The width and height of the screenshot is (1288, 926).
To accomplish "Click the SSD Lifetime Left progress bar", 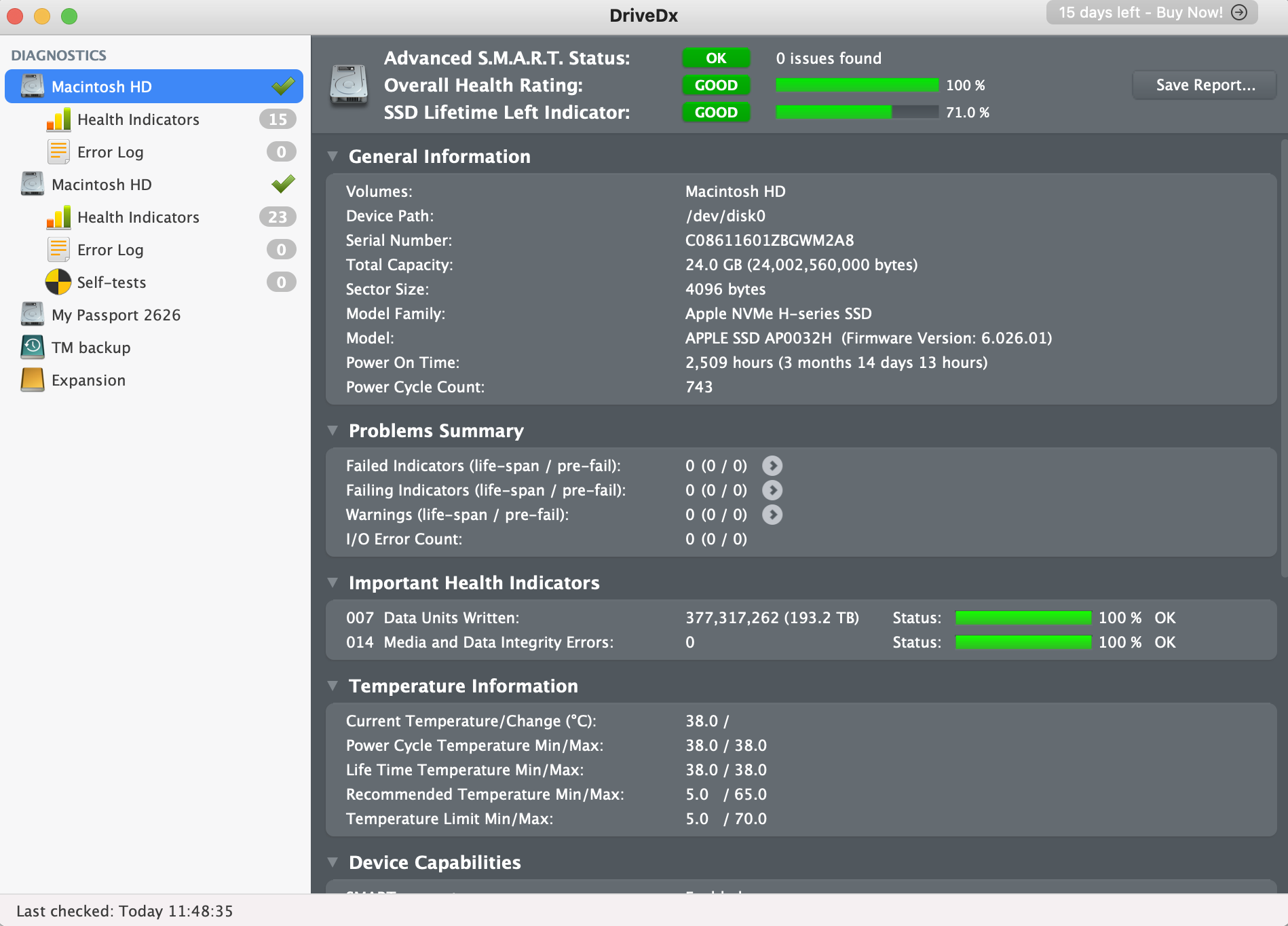I will (x=857, y=112).
